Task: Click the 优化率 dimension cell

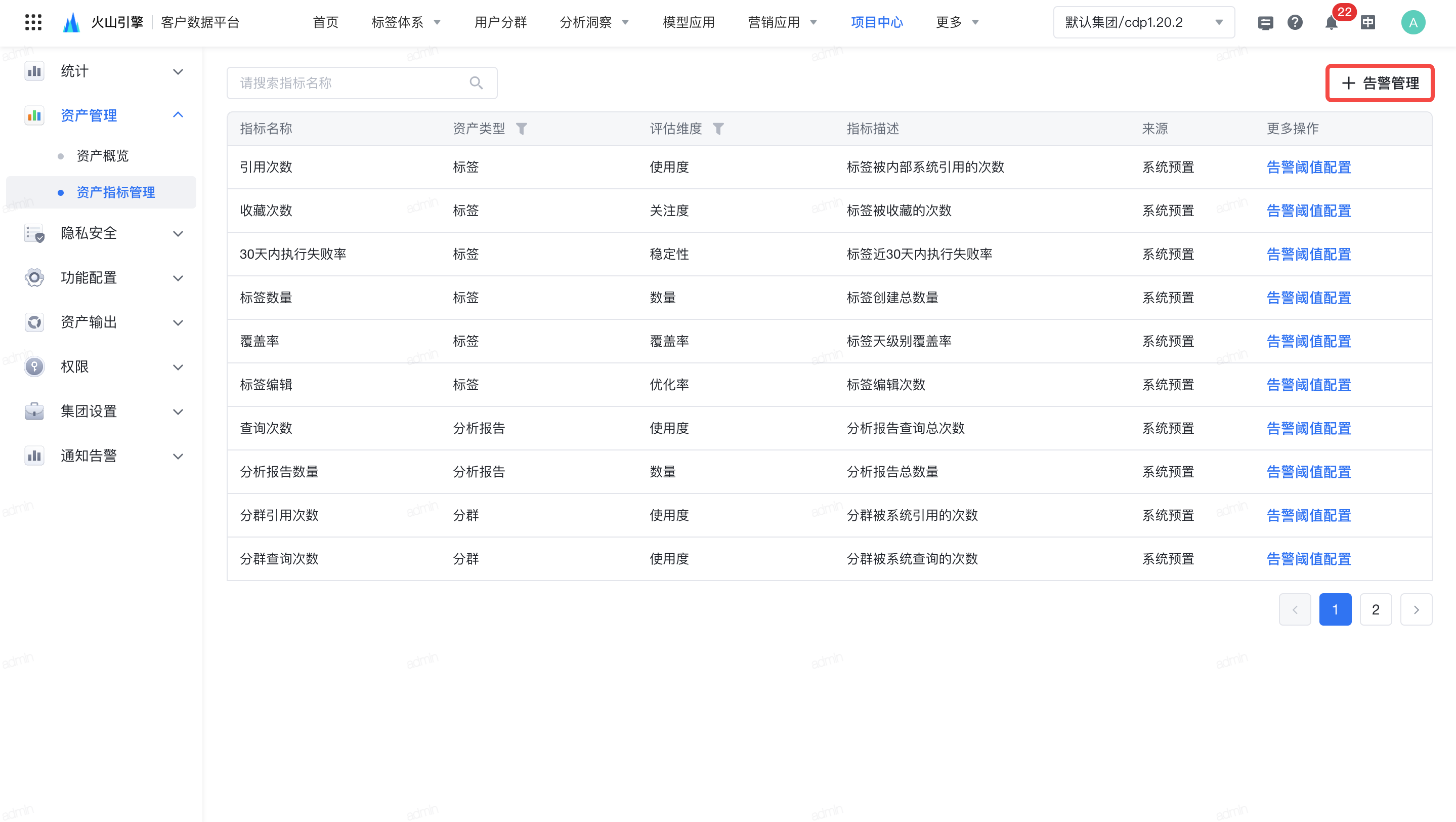Action: pyautogui.click(x=669, y=385)
